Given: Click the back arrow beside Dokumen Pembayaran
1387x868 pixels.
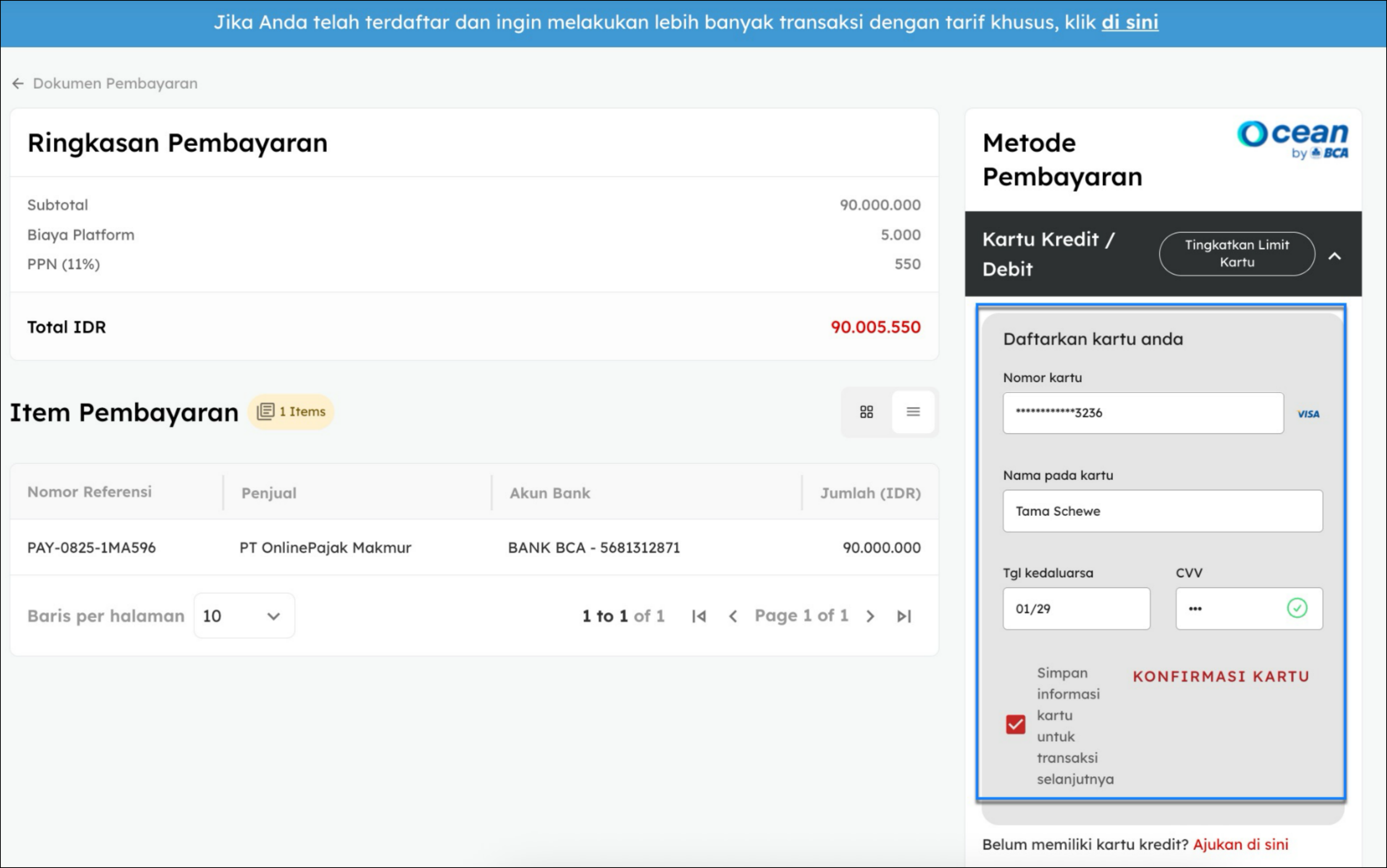Looking at the screenshot, I should (18, 84).
